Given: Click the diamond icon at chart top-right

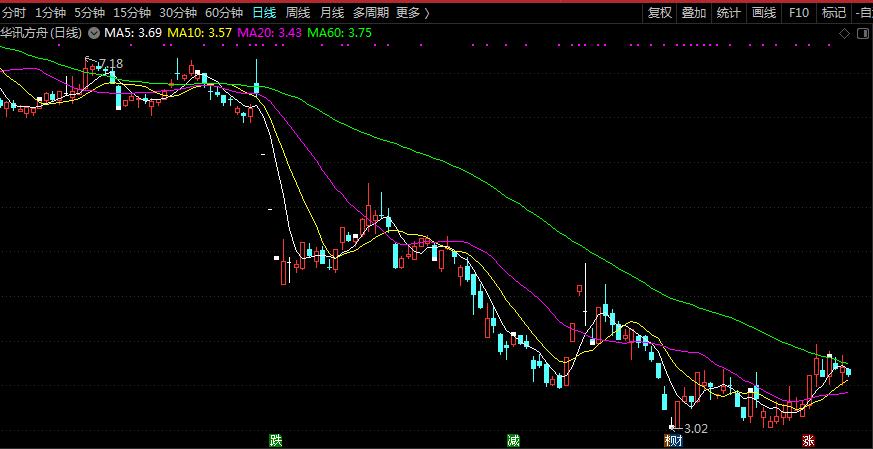Looking at the screenshot, I should pos(845,34).
